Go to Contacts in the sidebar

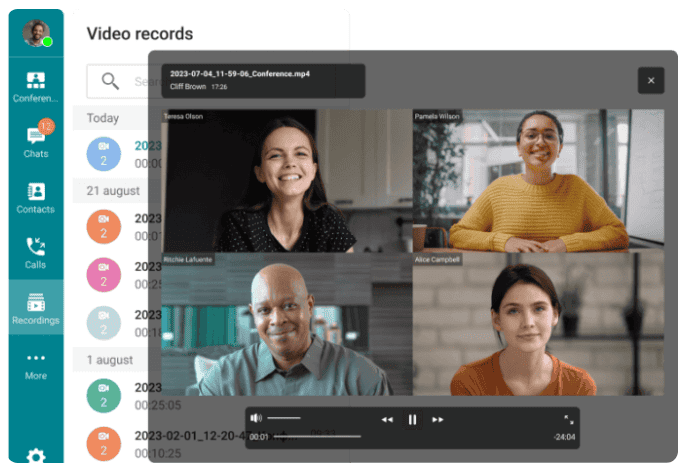[35, 197]
